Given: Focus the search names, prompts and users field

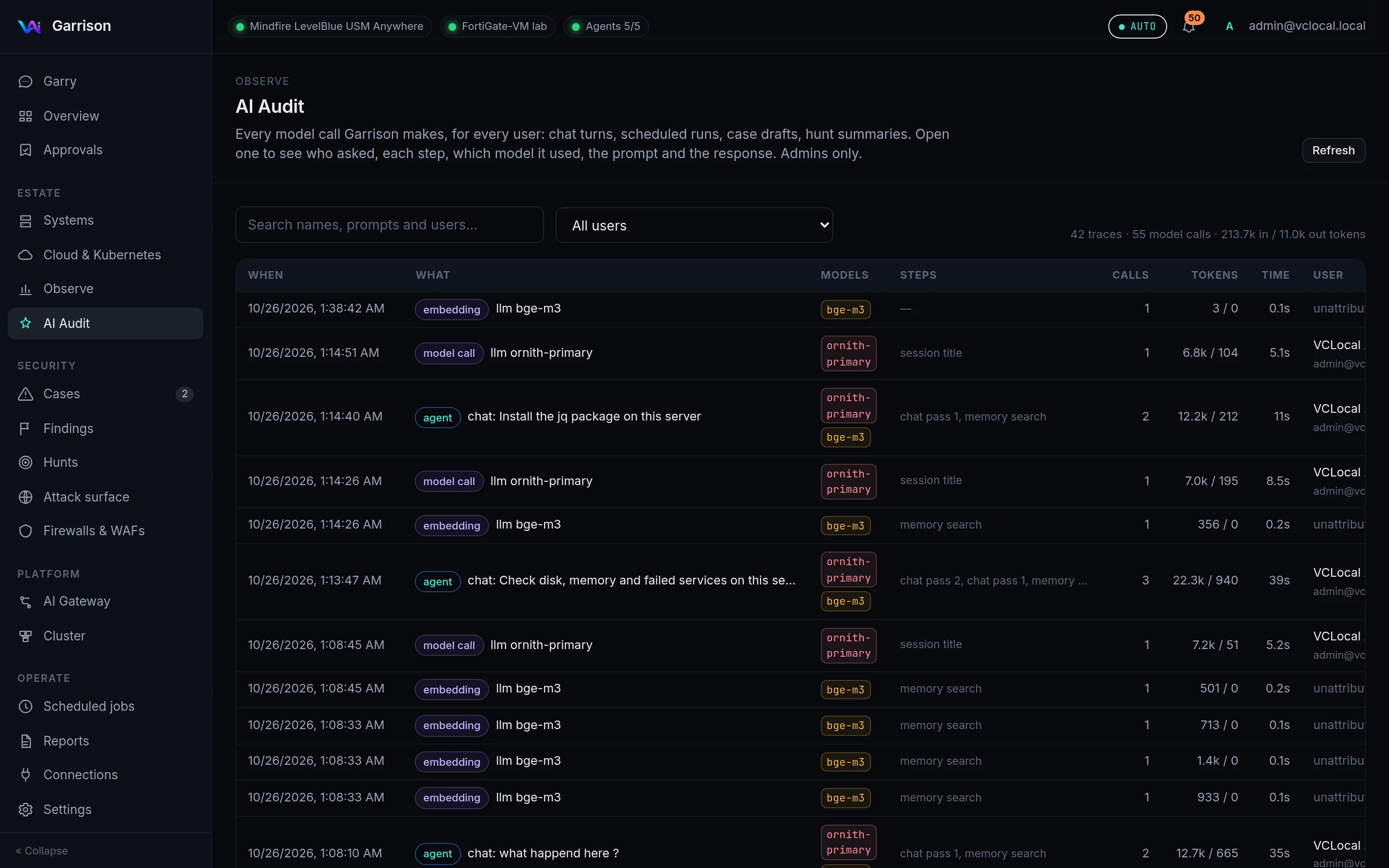Looking at the screenshot, I should point(389,224).
